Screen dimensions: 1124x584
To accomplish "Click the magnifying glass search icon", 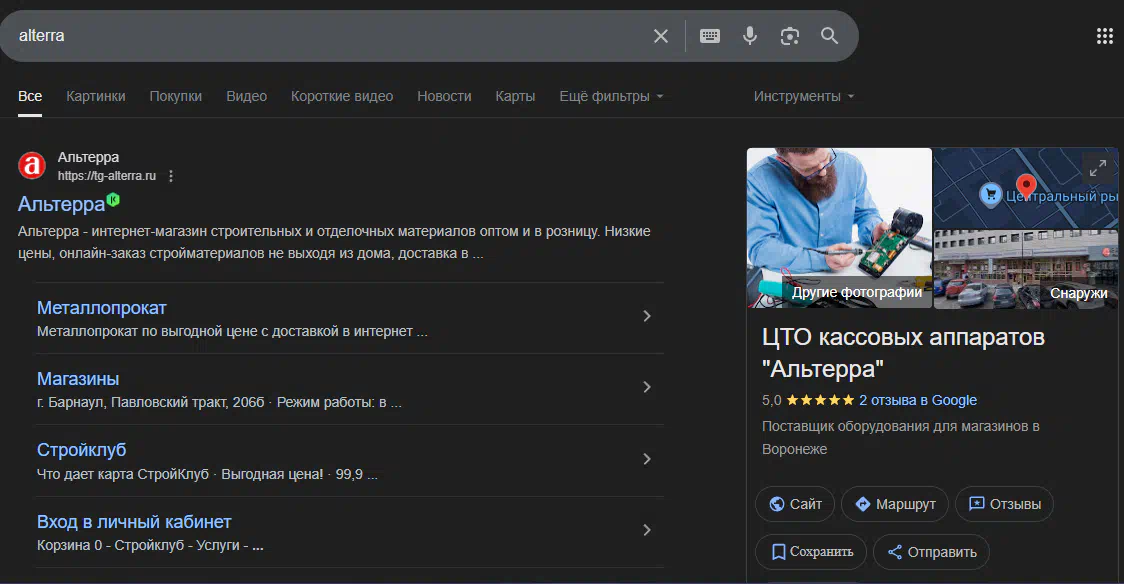I will (829, 36).
